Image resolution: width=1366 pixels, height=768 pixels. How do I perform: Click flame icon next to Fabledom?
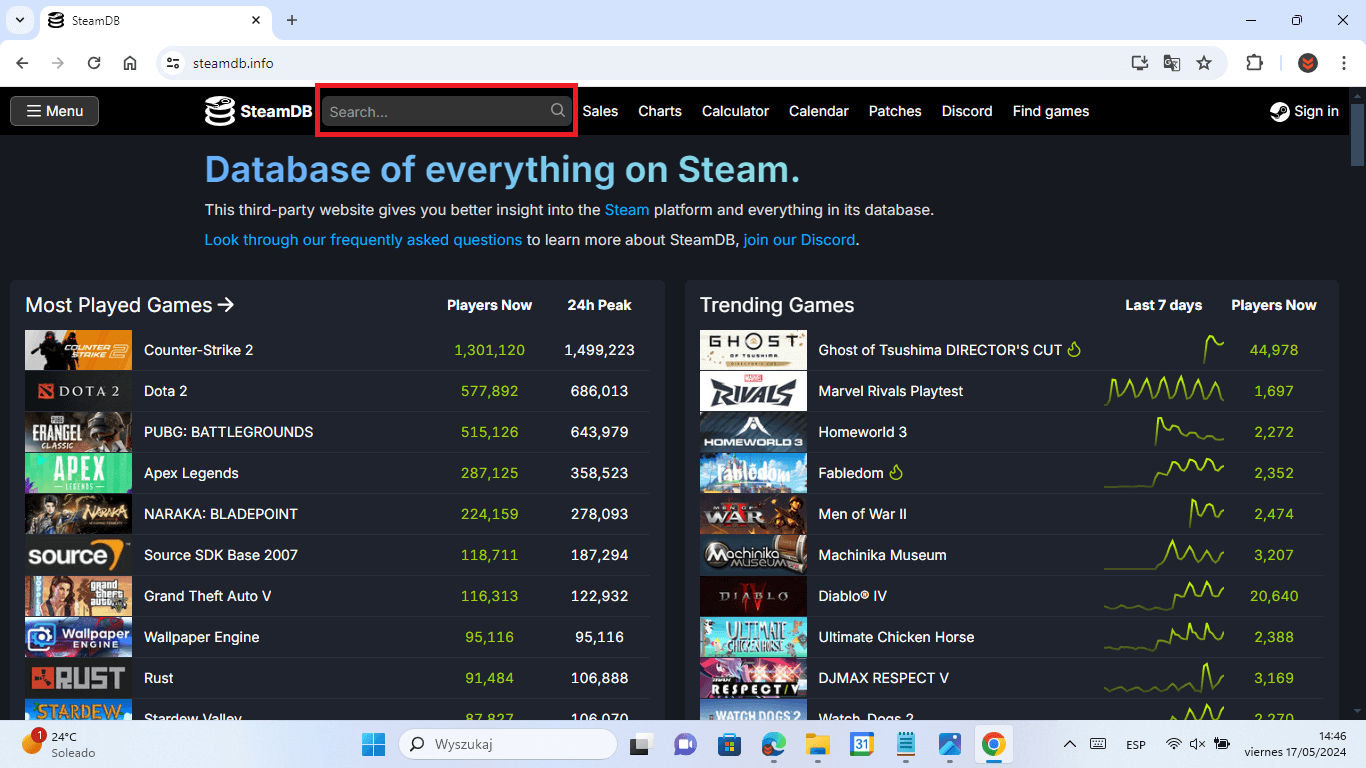896,472
